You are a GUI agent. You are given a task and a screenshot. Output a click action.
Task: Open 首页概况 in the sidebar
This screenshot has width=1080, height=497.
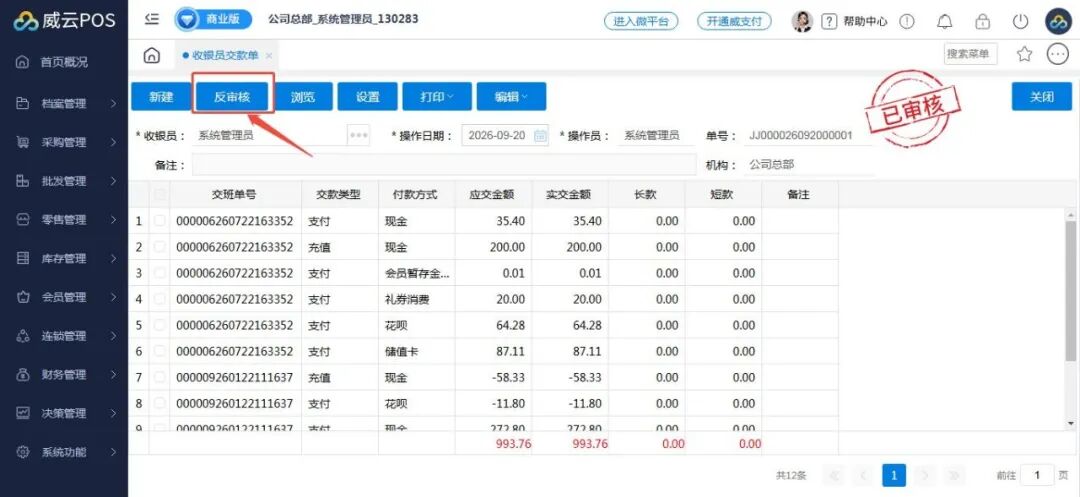pyautogui.click(x=64, y=62)
